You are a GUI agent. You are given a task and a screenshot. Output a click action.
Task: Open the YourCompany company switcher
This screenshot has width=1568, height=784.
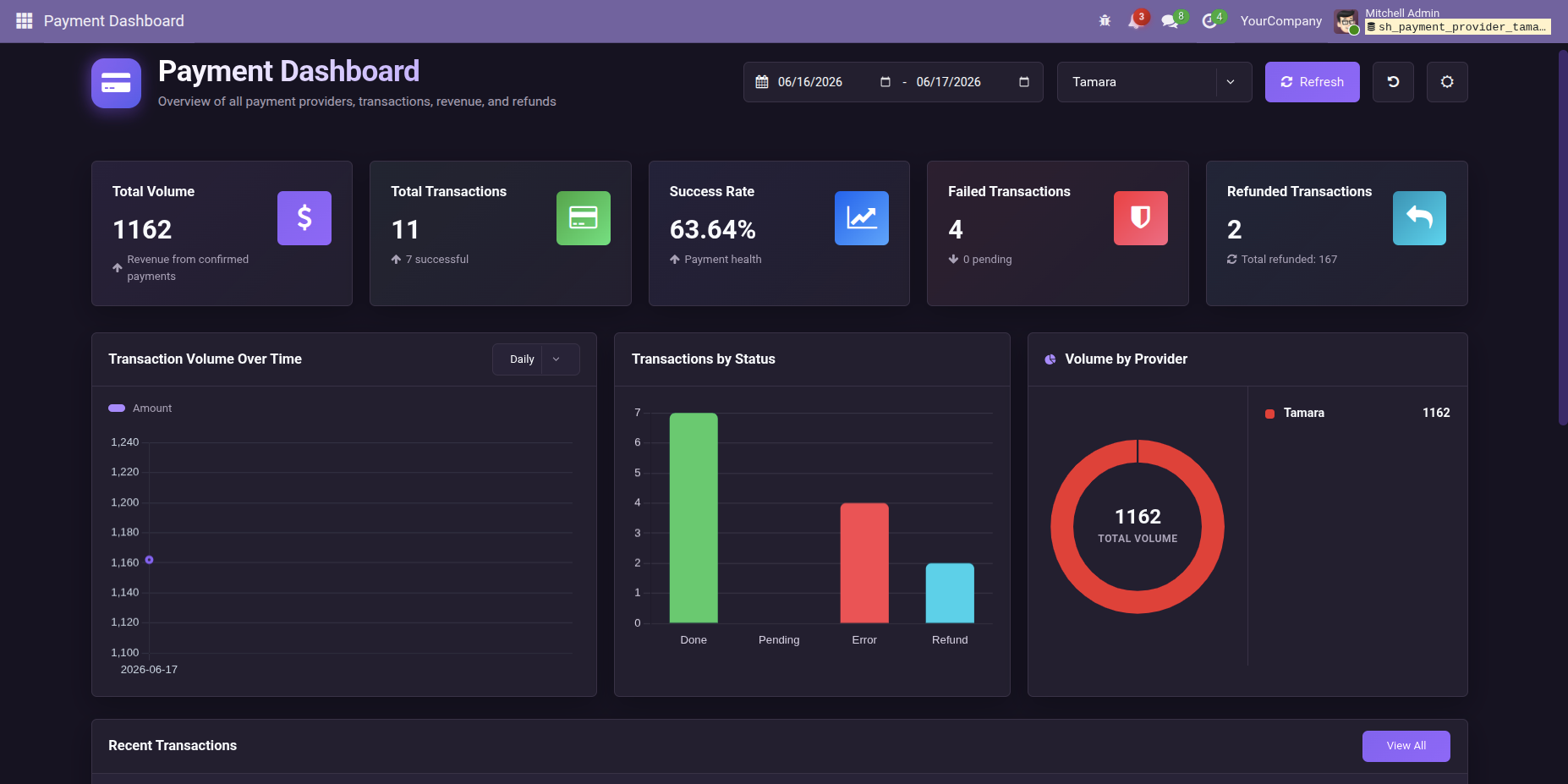click(x=1280, y=21)
